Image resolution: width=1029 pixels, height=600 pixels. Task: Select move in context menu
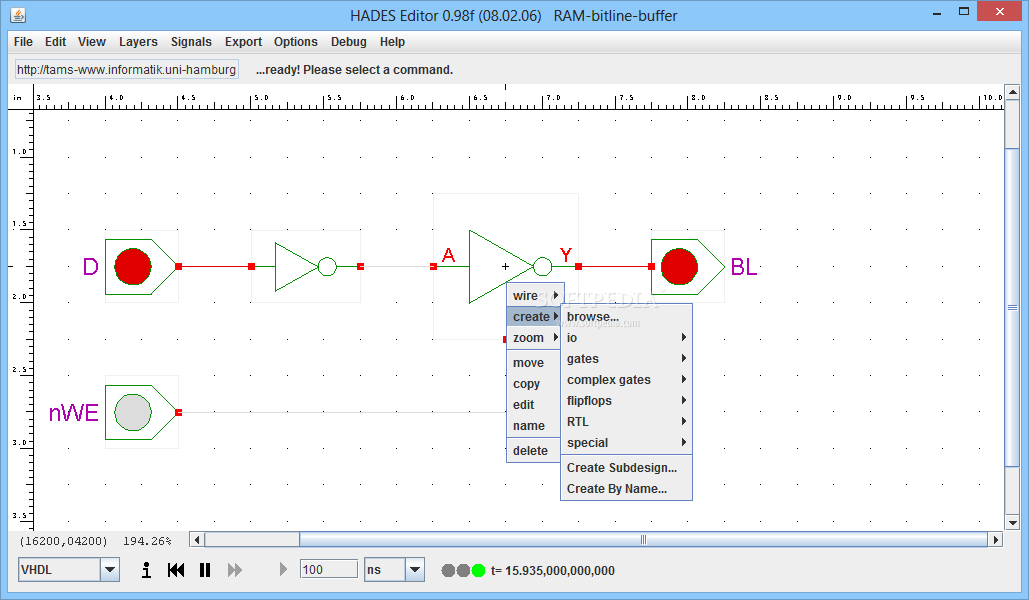pyautogui.click(x=534, y=362)
